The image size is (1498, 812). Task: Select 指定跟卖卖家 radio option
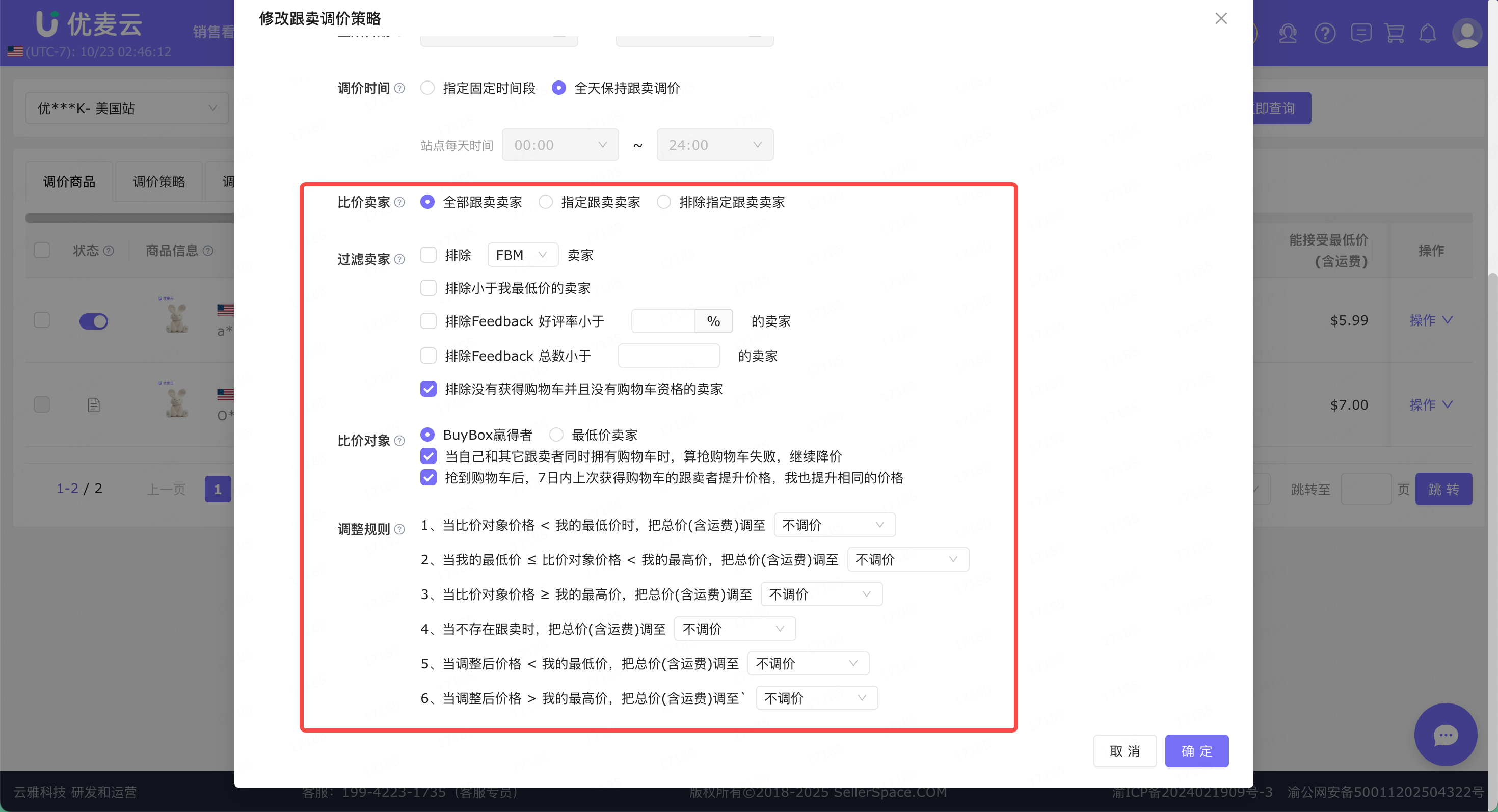pos(546,202)
